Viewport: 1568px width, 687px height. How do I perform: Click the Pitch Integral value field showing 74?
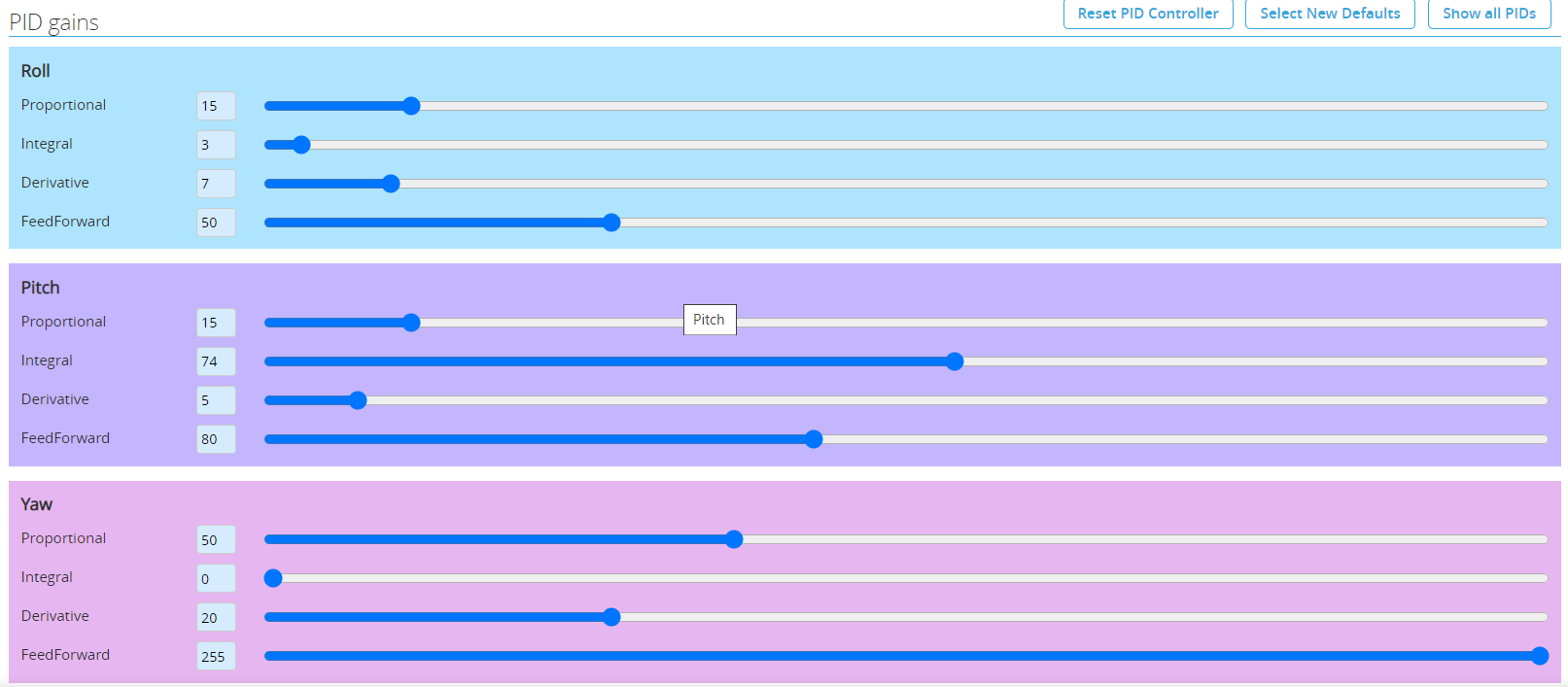216,361
